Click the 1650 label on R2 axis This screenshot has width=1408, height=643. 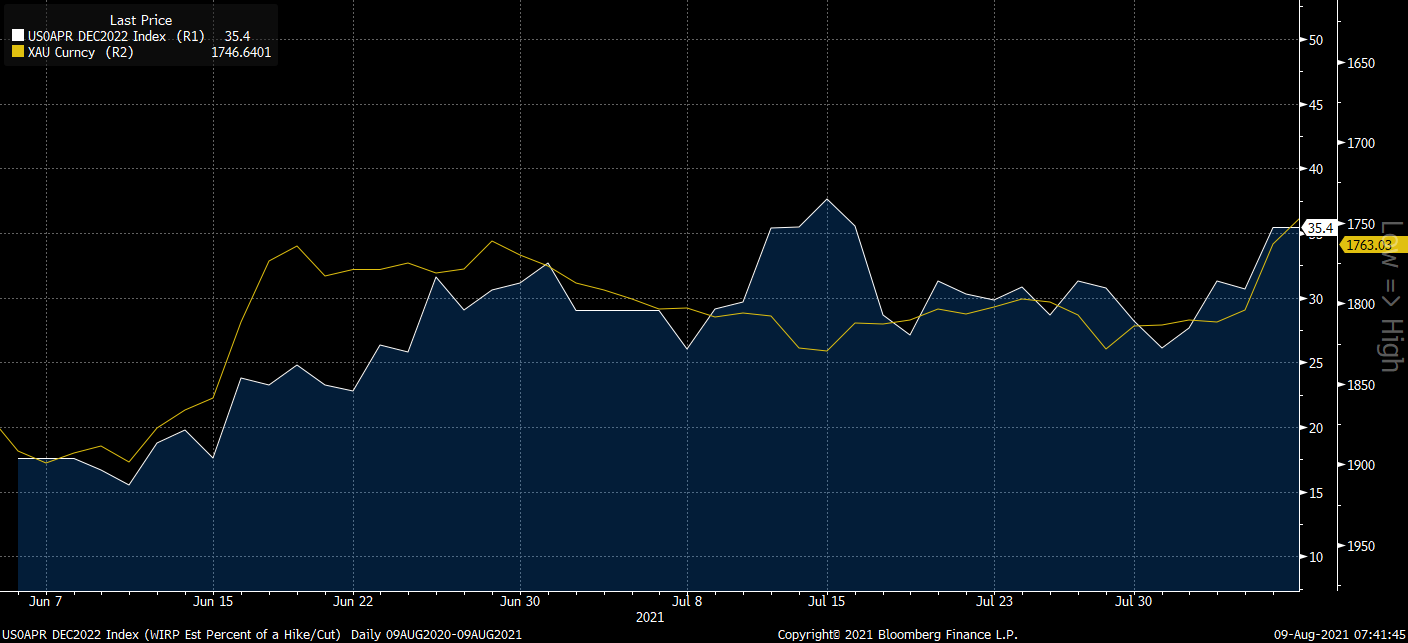pos(1361,62)
